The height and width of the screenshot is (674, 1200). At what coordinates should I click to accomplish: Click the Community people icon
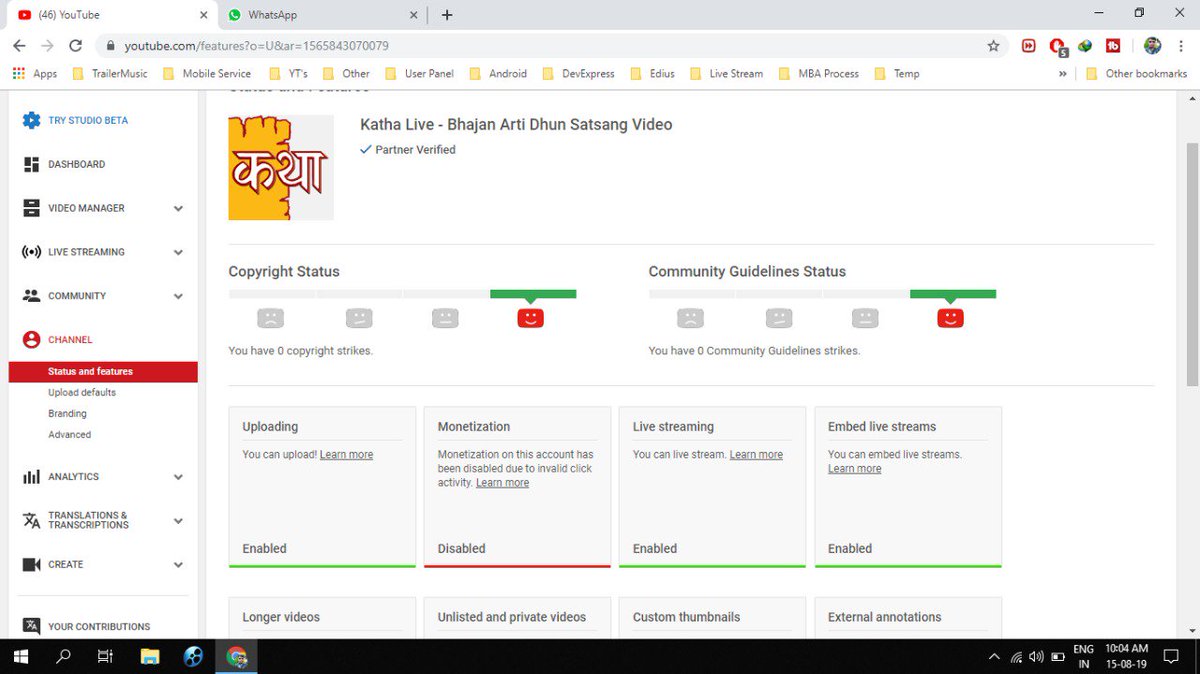pos(31,296)
